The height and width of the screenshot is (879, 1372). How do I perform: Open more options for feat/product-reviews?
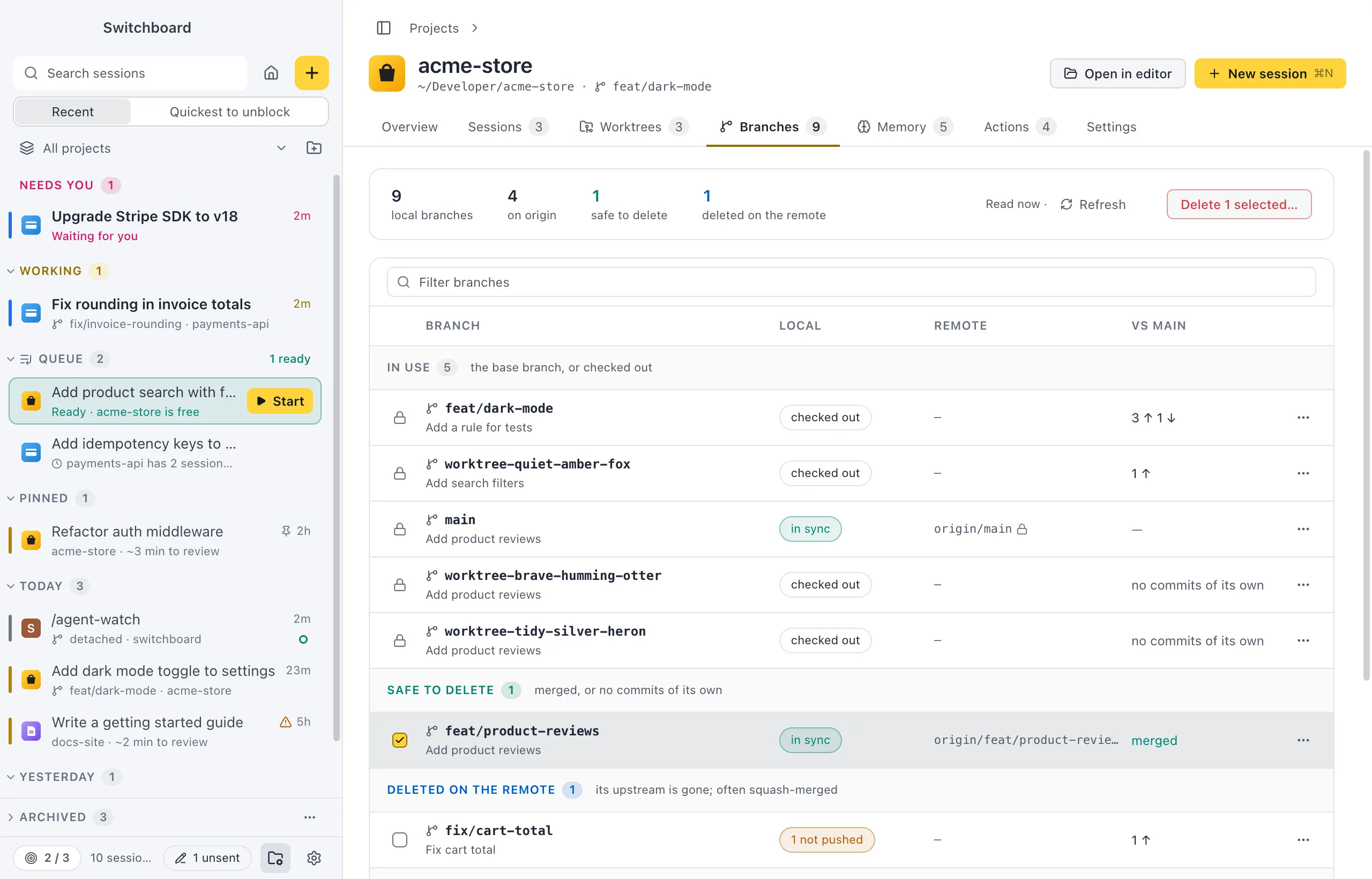point(1303,740)
